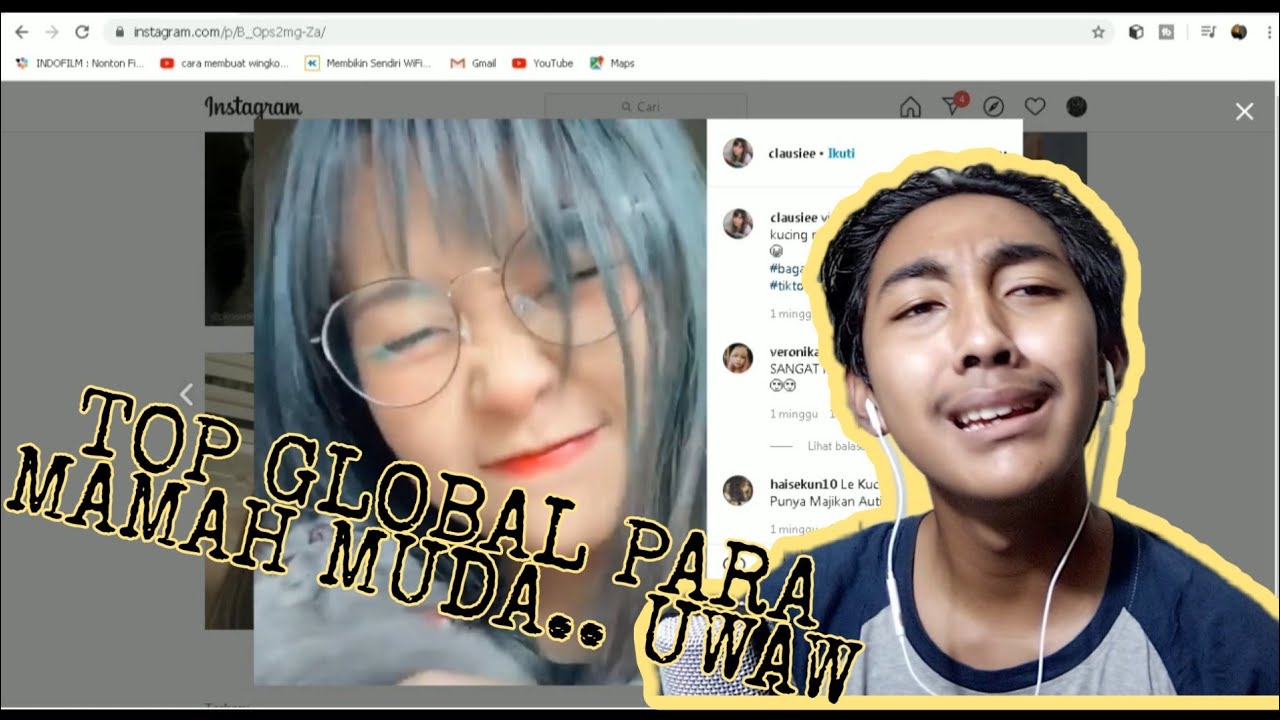Open the Chrome profile avatar
Image resolution: width=1280 pixels, height=720 pixels.
(x=1239, y=32)
